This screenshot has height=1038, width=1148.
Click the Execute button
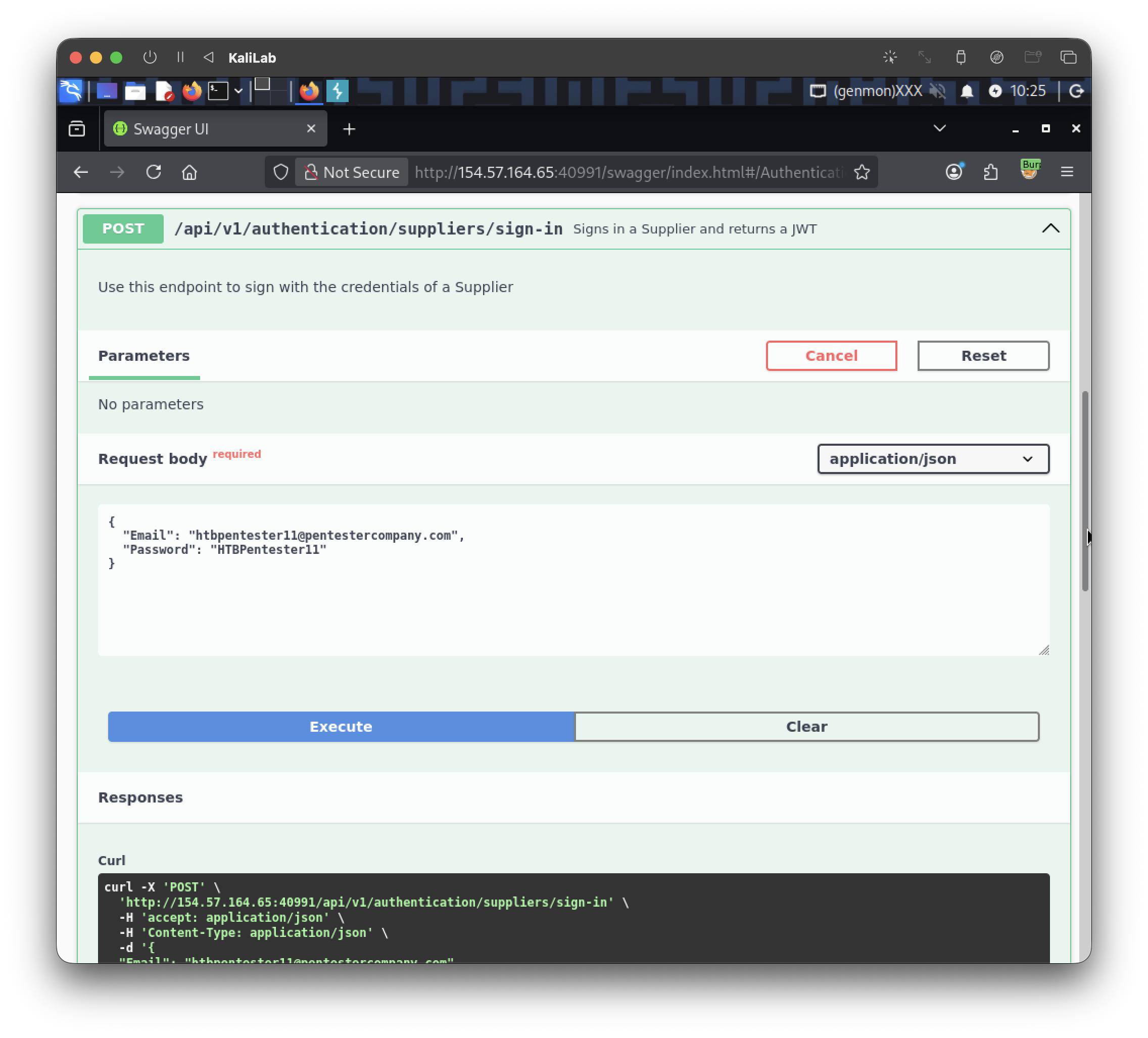[341, 726]
